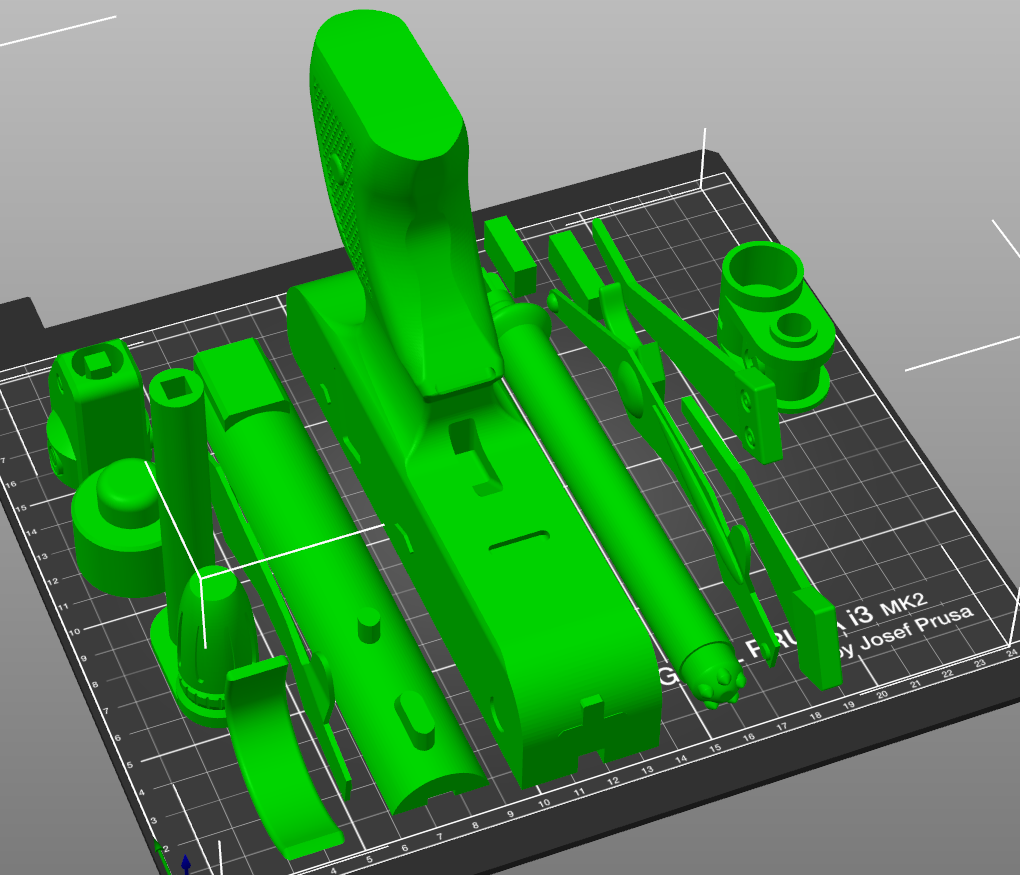The height and width of the screenshot is (875, 1020).
Task: Select the small rectangular block behind the grip
Action: pyautogui.click(x=509, y=256)
